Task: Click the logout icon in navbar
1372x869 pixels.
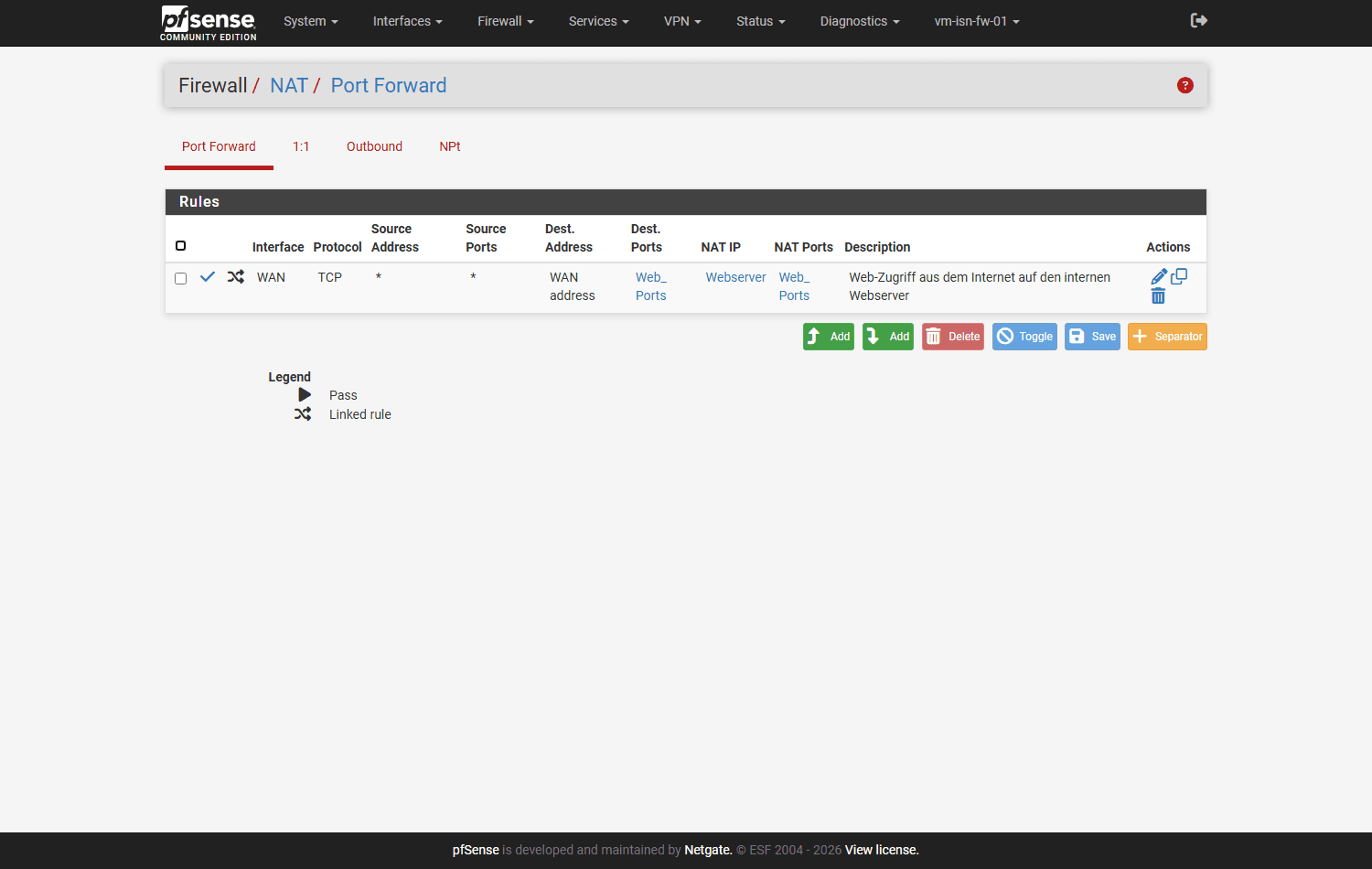Action: [x=1199, y=20]
